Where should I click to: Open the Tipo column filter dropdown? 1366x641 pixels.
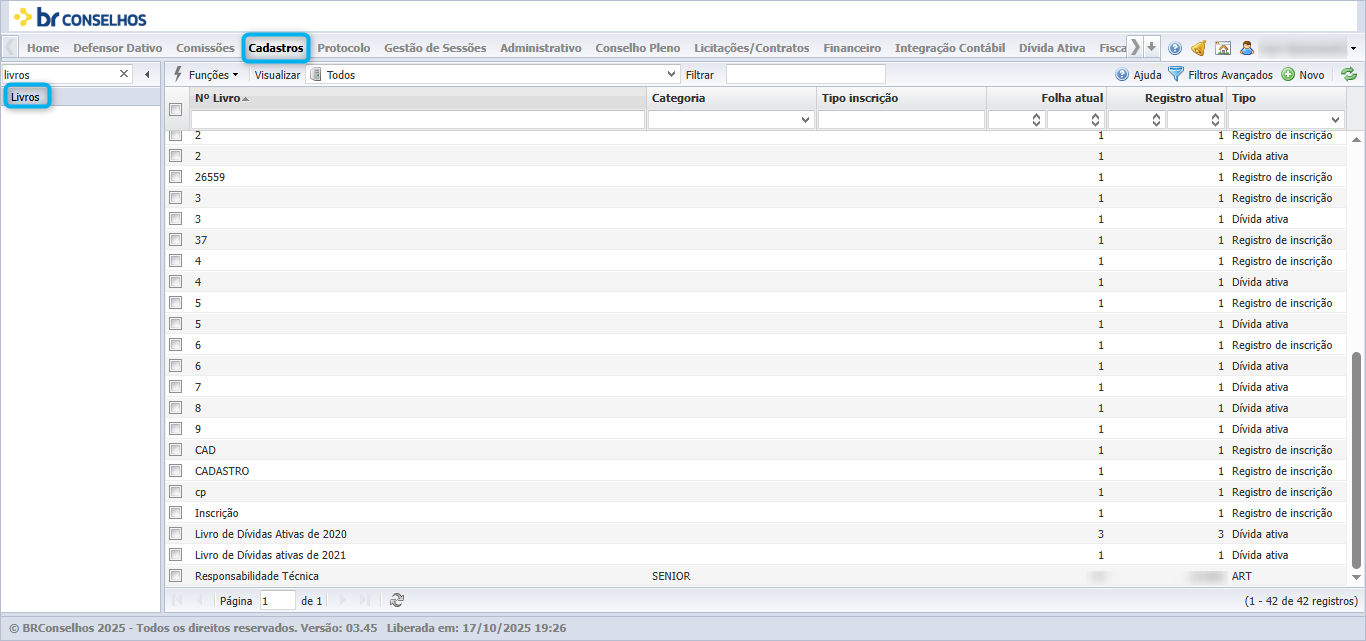1333,120
